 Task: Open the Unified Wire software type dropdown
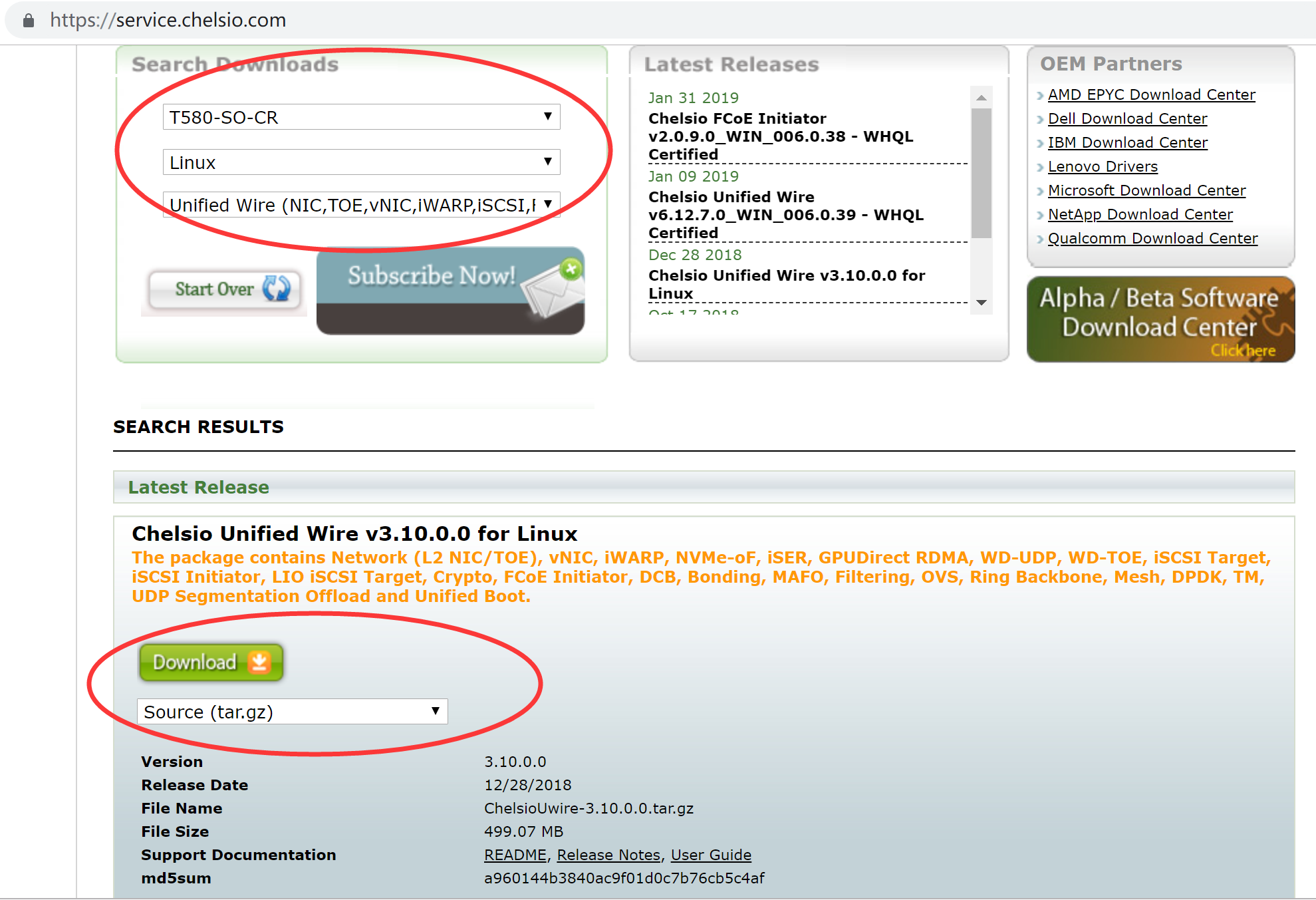(361, 205)
